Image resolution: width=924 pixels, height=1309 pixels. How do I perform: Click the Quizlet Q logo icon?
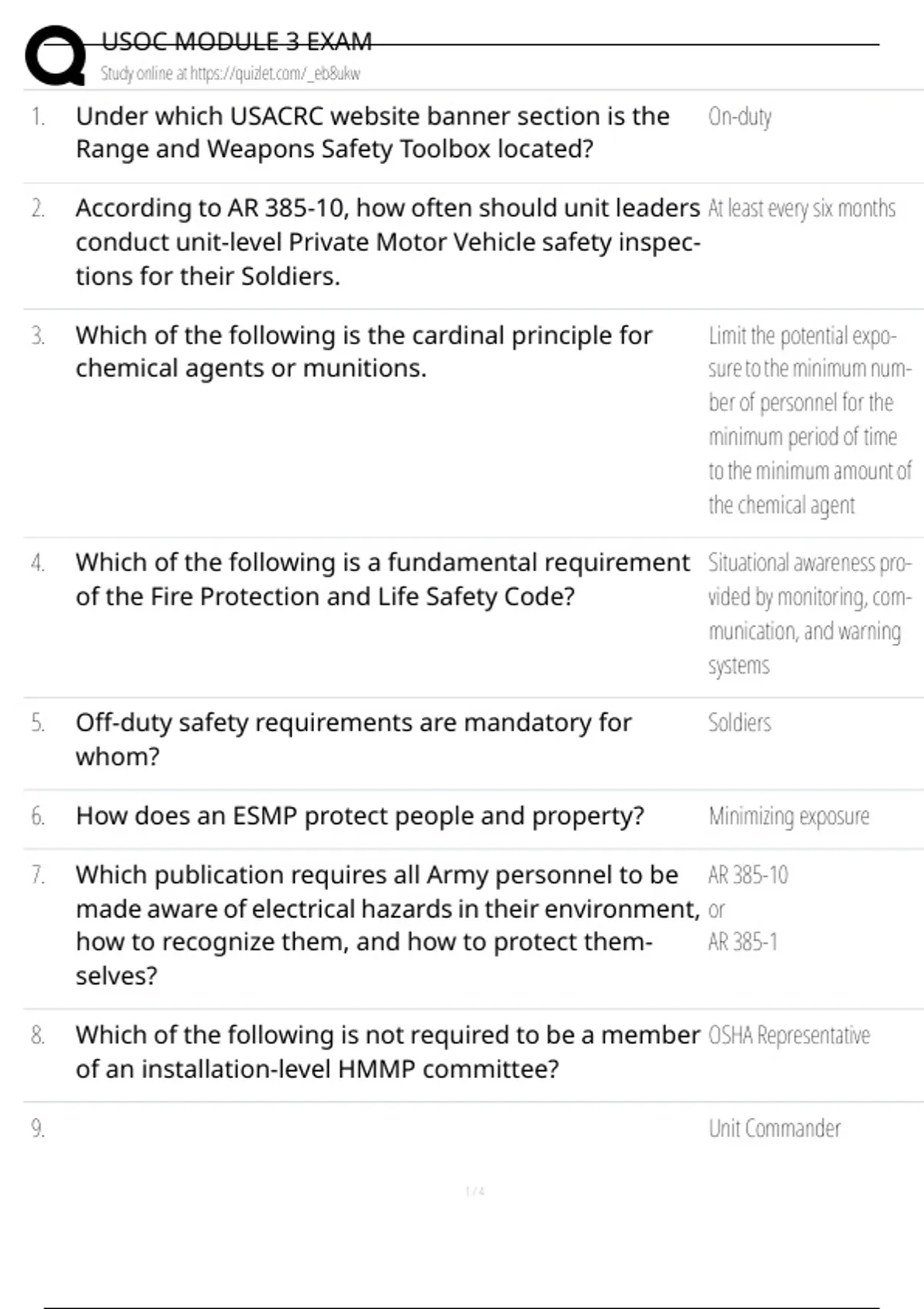coord(55,55)
